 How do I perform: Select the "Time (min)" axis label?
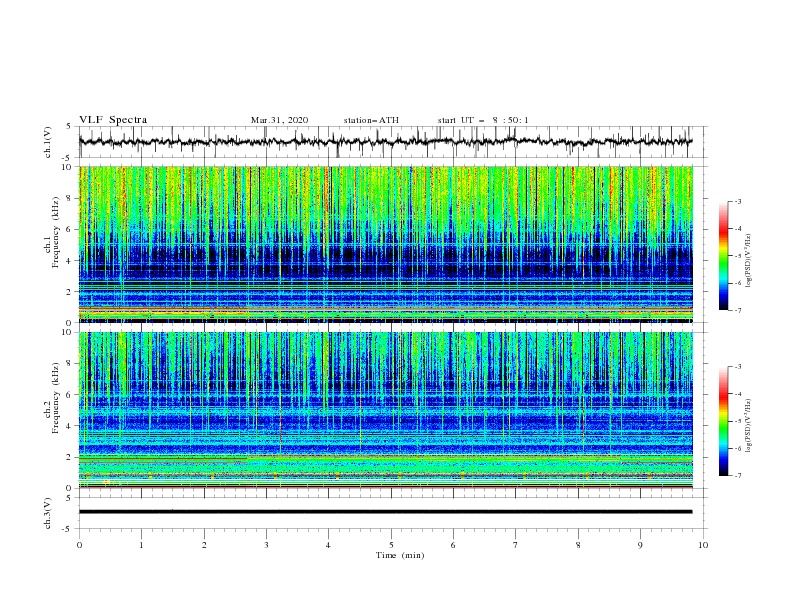tap(400, 555)
